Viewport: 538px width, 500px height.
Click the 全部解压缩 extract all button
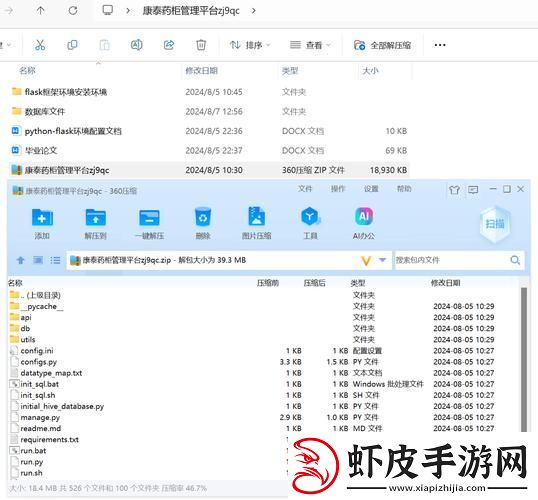click(382, 45)
